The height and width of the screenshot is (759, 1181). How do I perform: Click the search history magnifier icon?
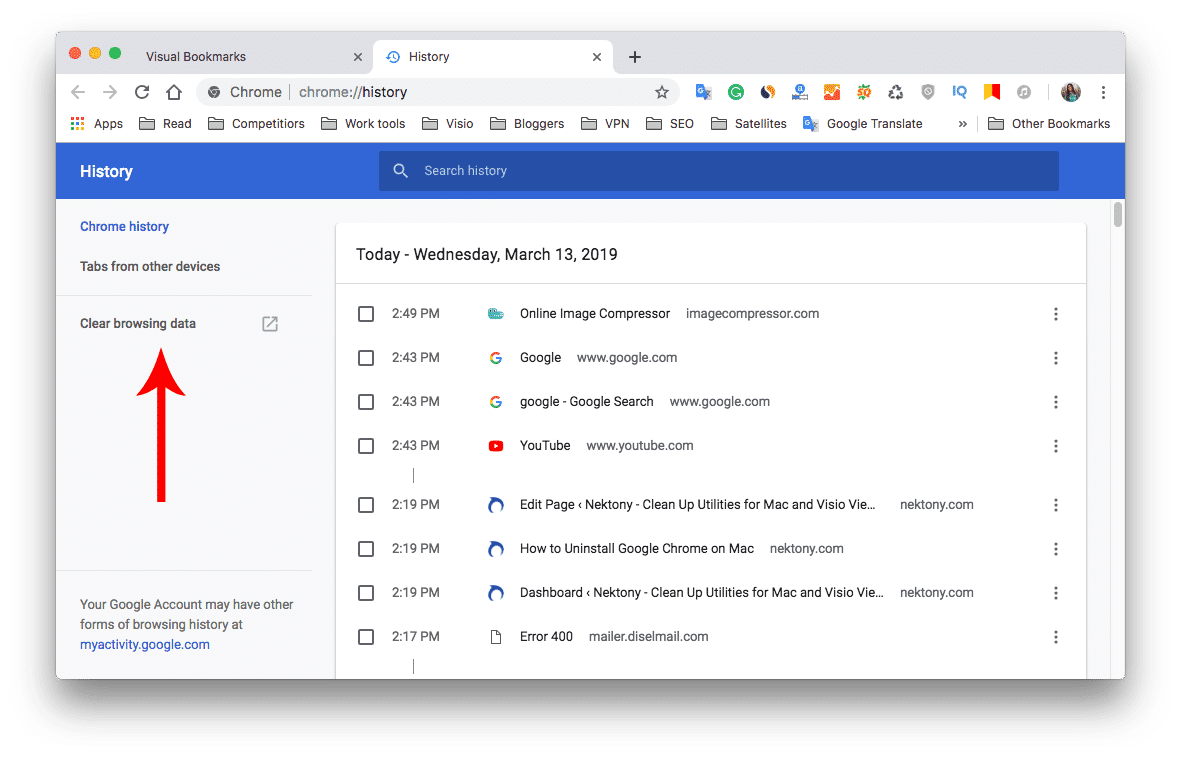(x=400, y=170)
